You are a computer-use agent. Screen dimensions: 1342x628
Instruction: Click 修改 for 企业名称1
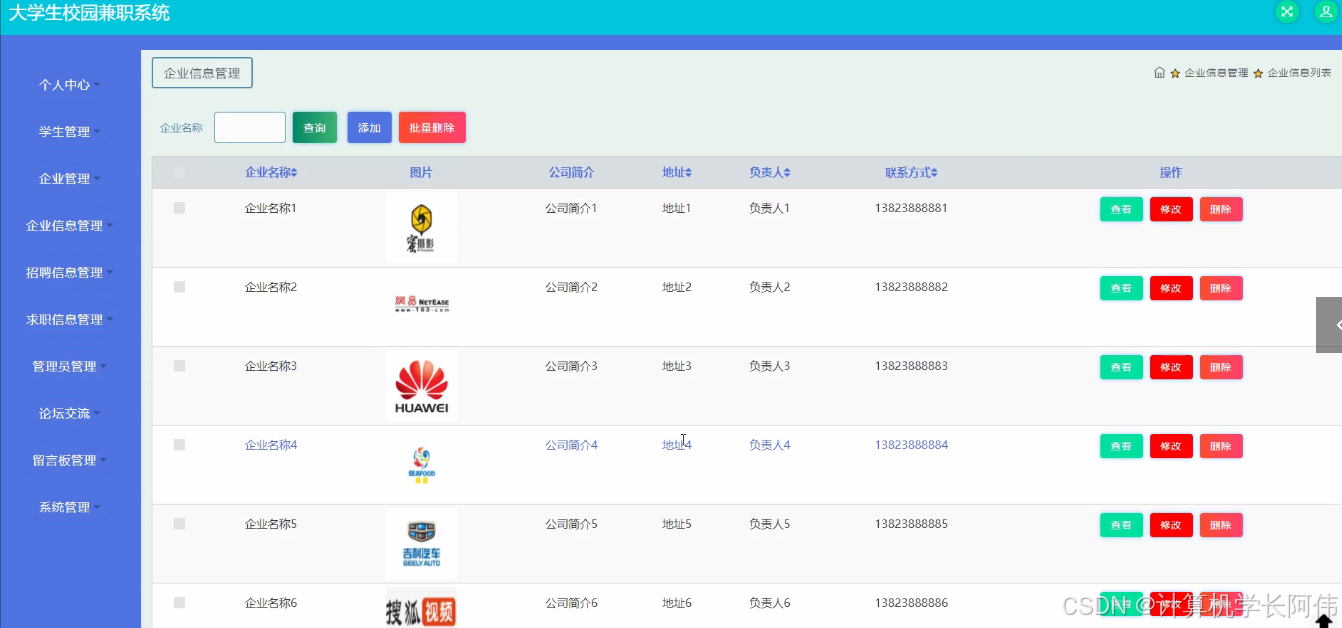coord(1171,209)
